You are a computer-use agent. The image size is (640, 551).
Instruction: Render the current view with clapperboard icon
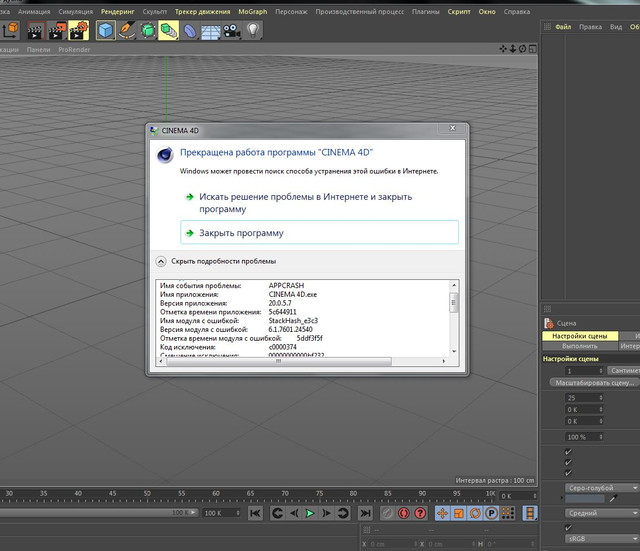pos(36,31)
